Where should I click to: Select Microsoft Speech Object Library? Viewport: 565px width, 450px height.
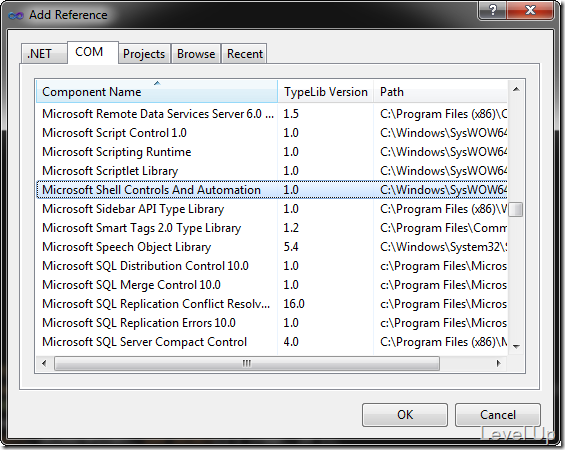click(x=272, y=247)
